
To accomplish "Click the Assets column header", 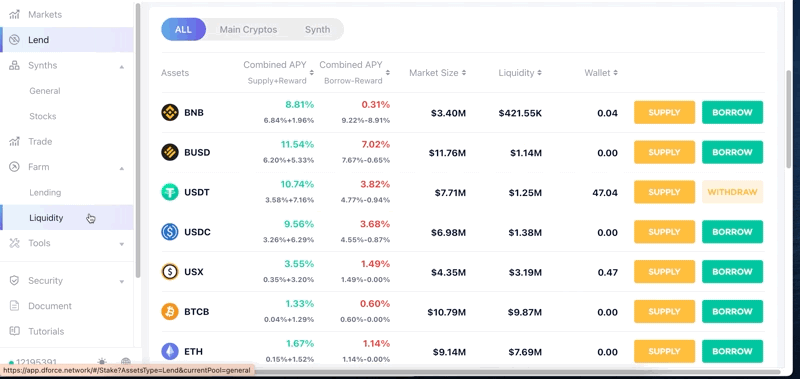I will click(175, 73).
